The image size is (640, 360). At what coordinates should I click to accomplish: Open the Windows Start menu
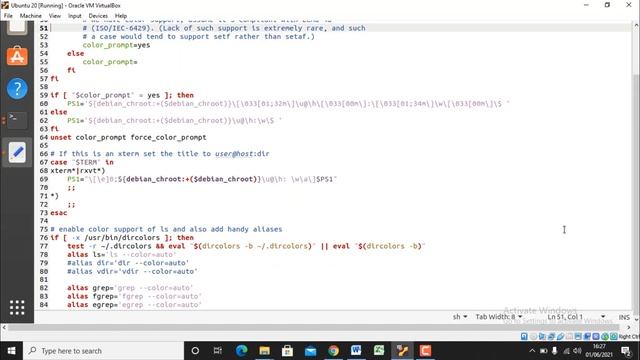(x=11, y=351)
